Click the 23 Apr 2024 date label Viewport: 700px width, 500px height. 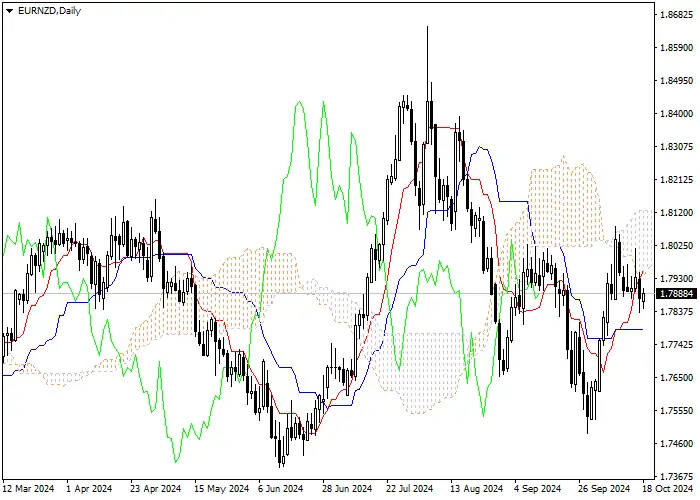coord(156,489)
